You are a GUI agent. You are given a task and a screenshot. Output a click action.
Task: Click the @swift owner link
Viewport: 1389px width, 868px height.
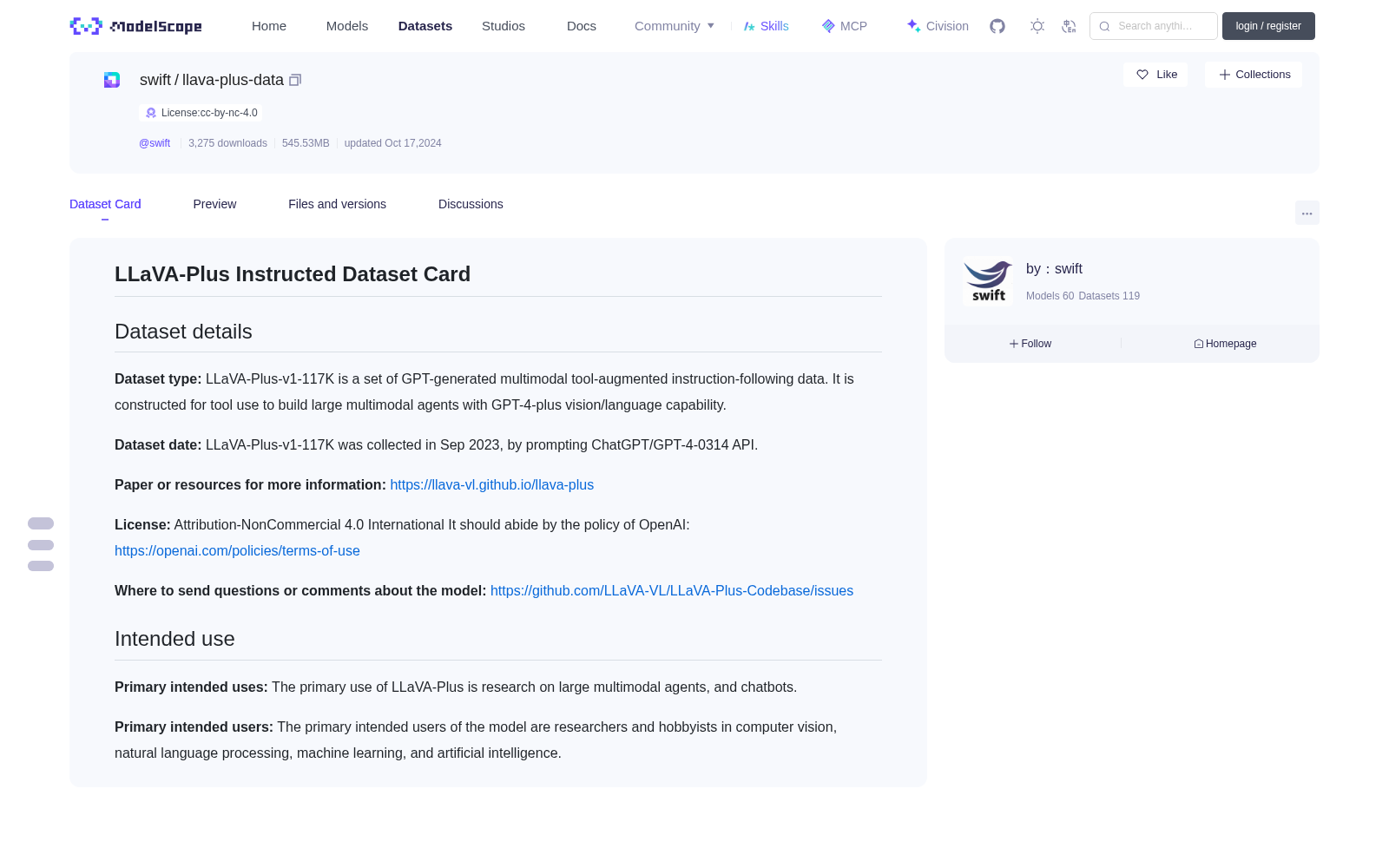pyautogui.click(x=155, y=143)
